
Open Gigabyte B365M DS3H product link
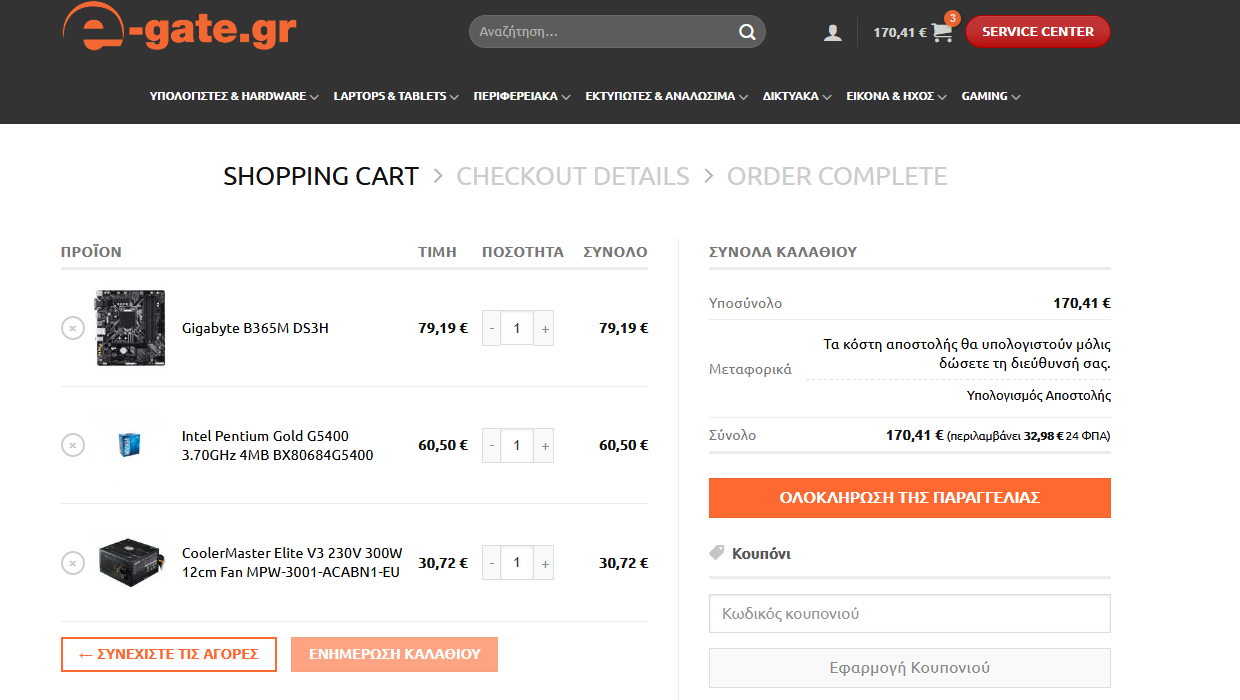click(x=255, y=328)
